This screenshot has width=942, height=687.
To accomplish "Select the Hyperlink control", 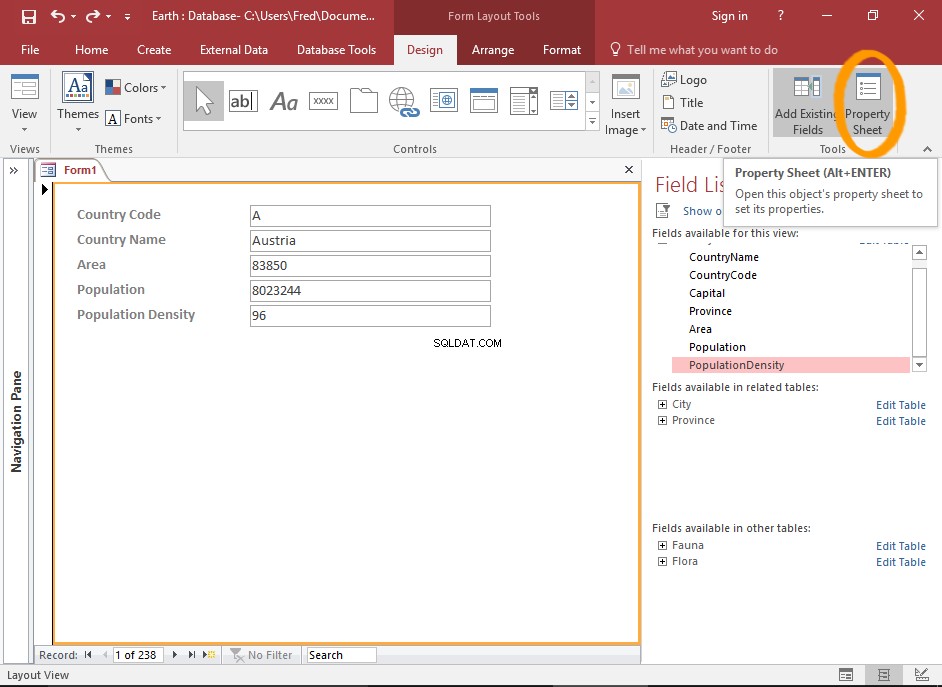I will pyautogui.click(x=404, y=101).
